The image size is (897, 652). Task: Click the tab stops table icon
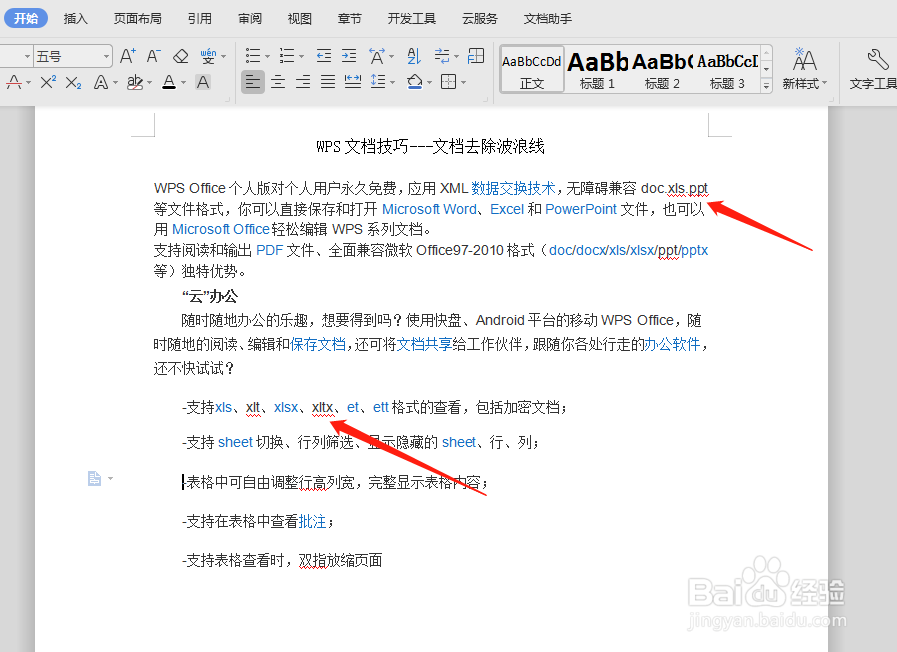(x=476, y=55)
